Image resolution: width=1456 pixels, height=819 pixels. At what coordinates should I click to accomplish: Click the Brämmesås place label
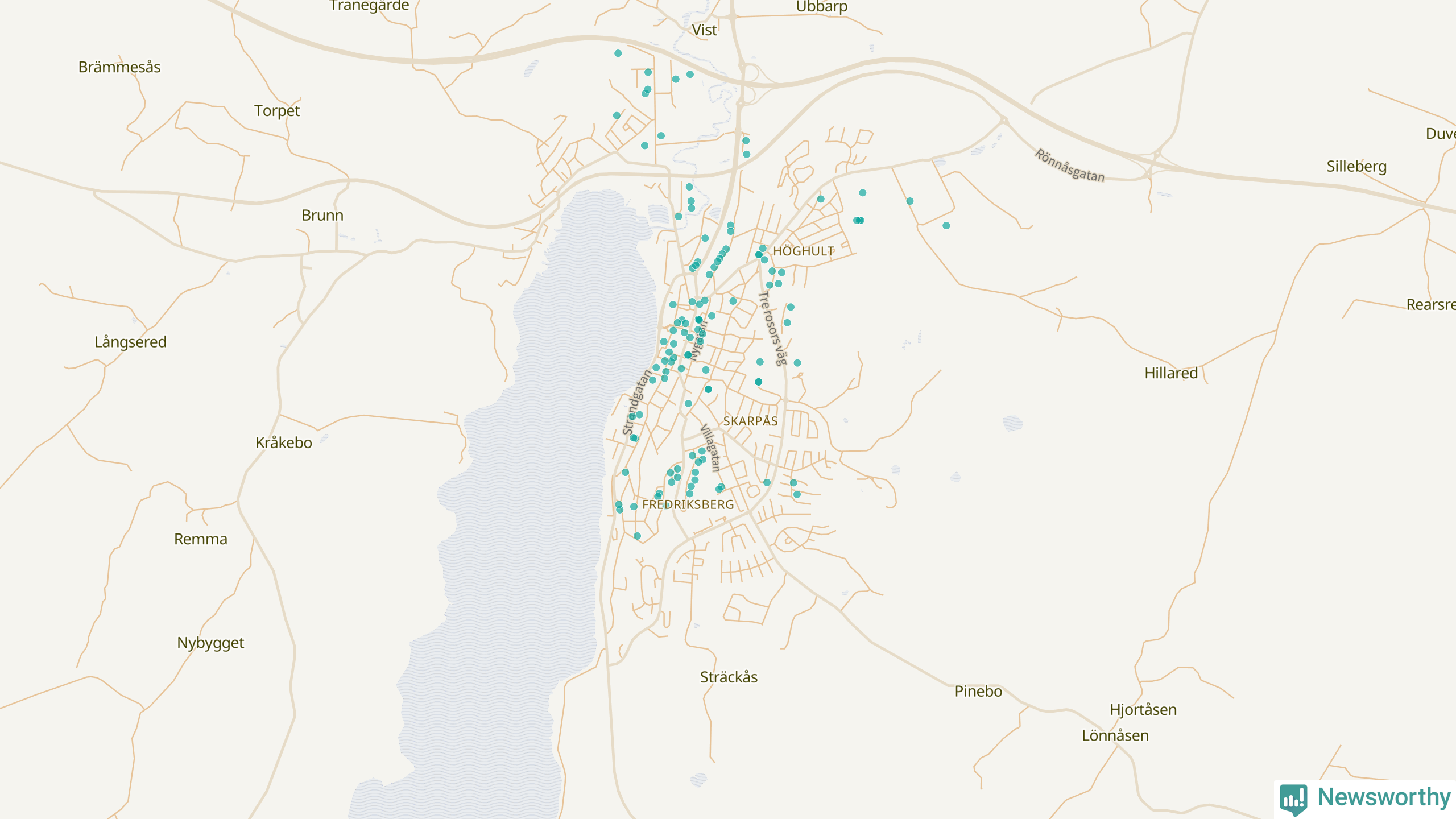click(x=119, y=67)
